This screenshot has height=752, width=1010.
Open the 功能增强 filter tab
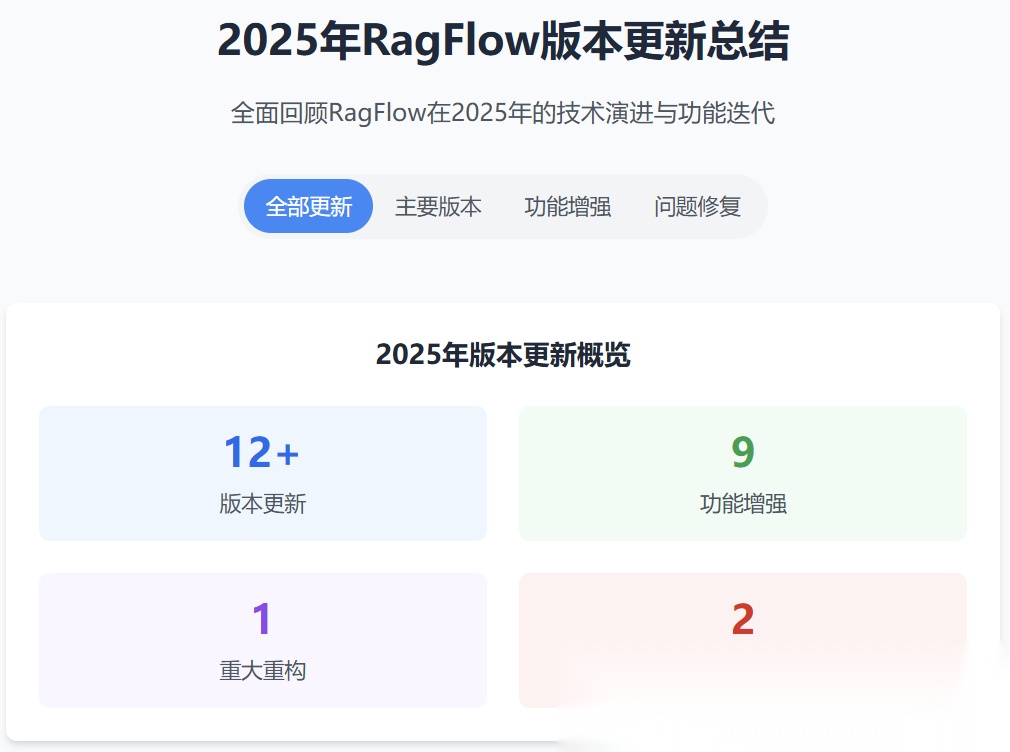tap(567, 206)
